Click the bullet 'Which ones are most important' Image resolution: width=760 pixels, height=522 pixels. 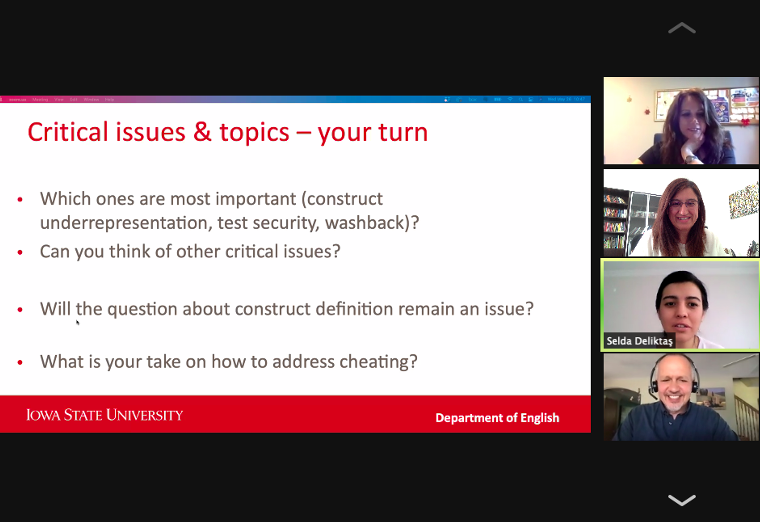(x=229, y=210)
